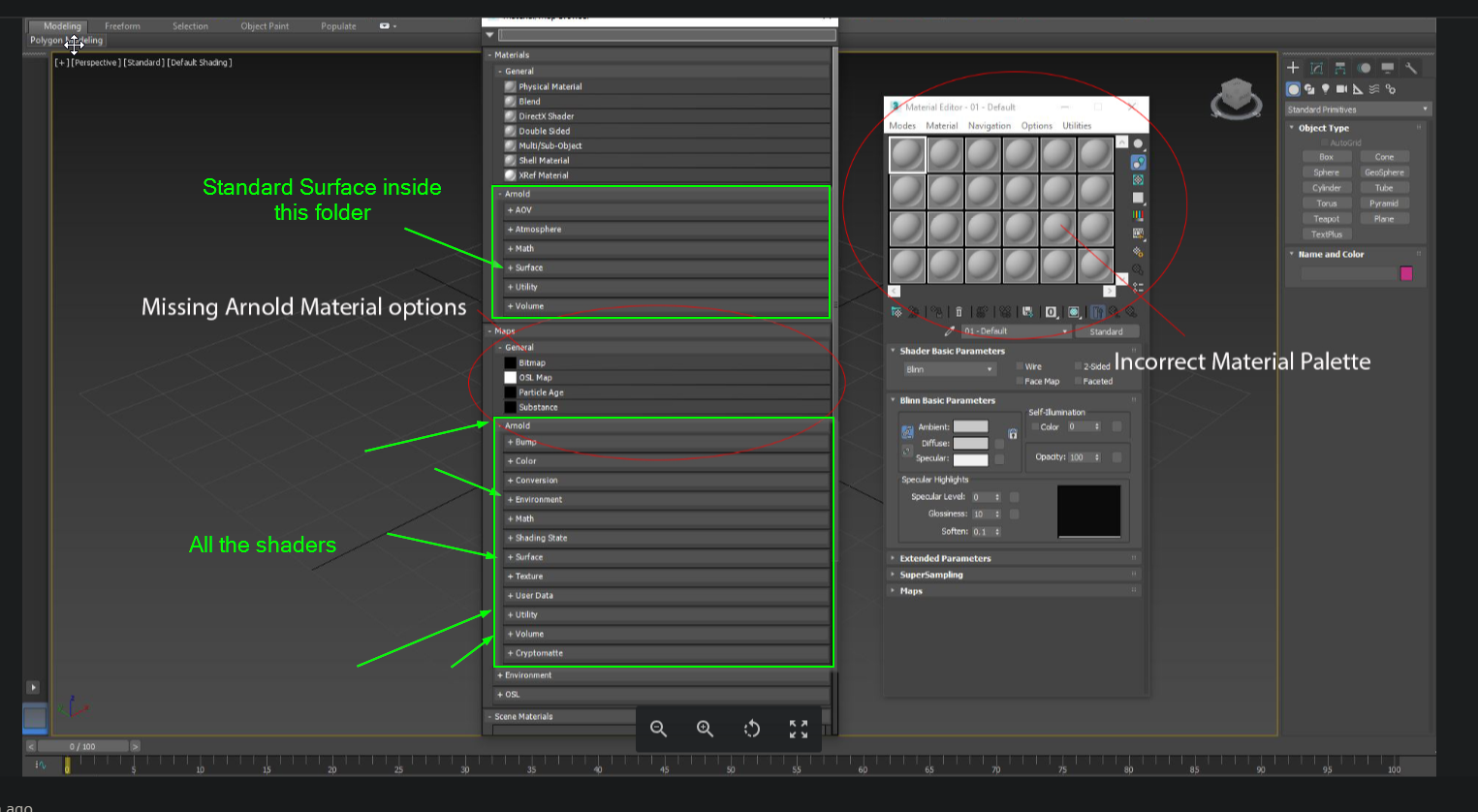Image resolution: width=1478 pixels, height=812 pixels.
Task: Toggle the Self-Illumination Color checkbox
Action: pyautogui.click(x=1035, y=426)
